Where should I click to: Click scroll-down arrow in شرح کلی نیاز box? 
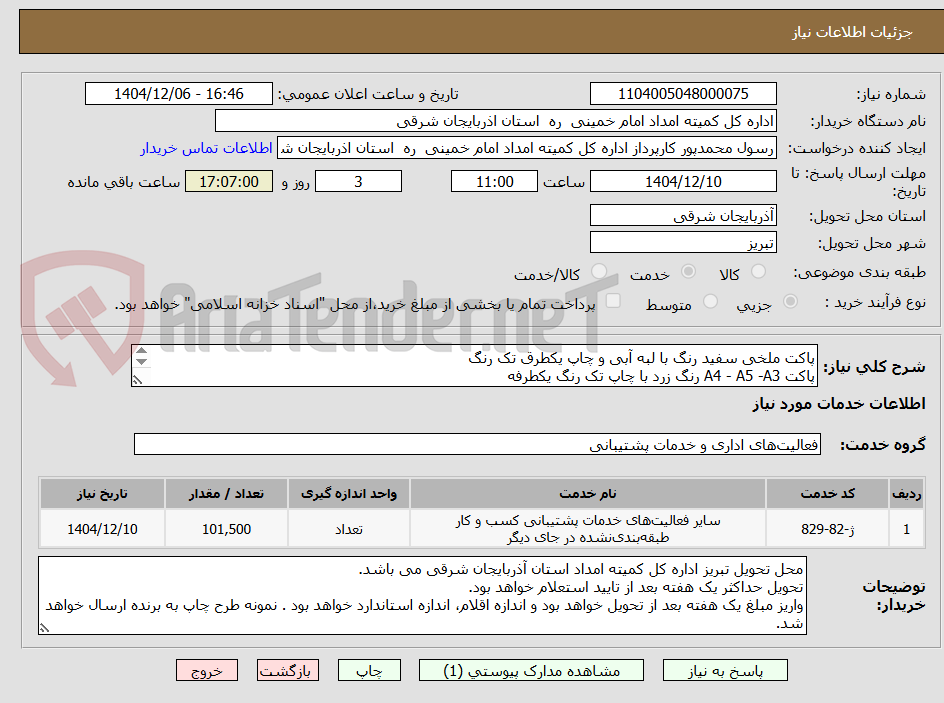pyautogui.click(x=141, y=361)
